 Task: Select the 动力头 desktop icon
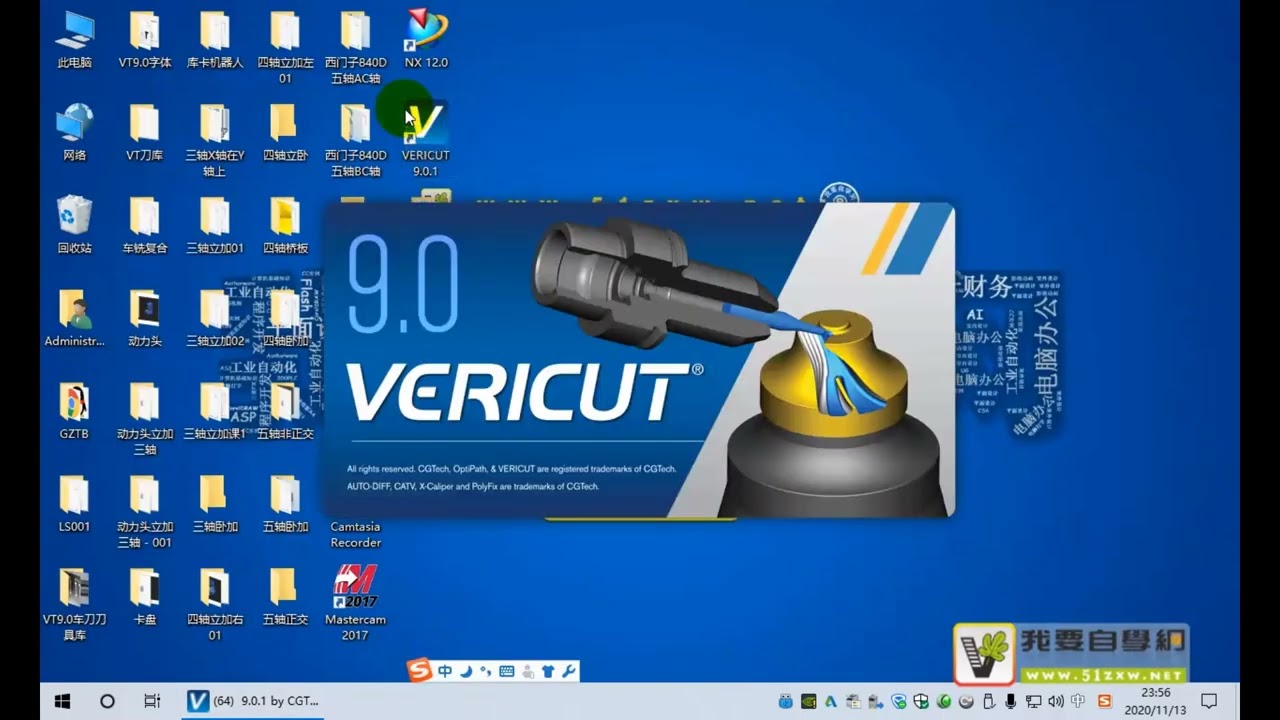tap(145, 318)
